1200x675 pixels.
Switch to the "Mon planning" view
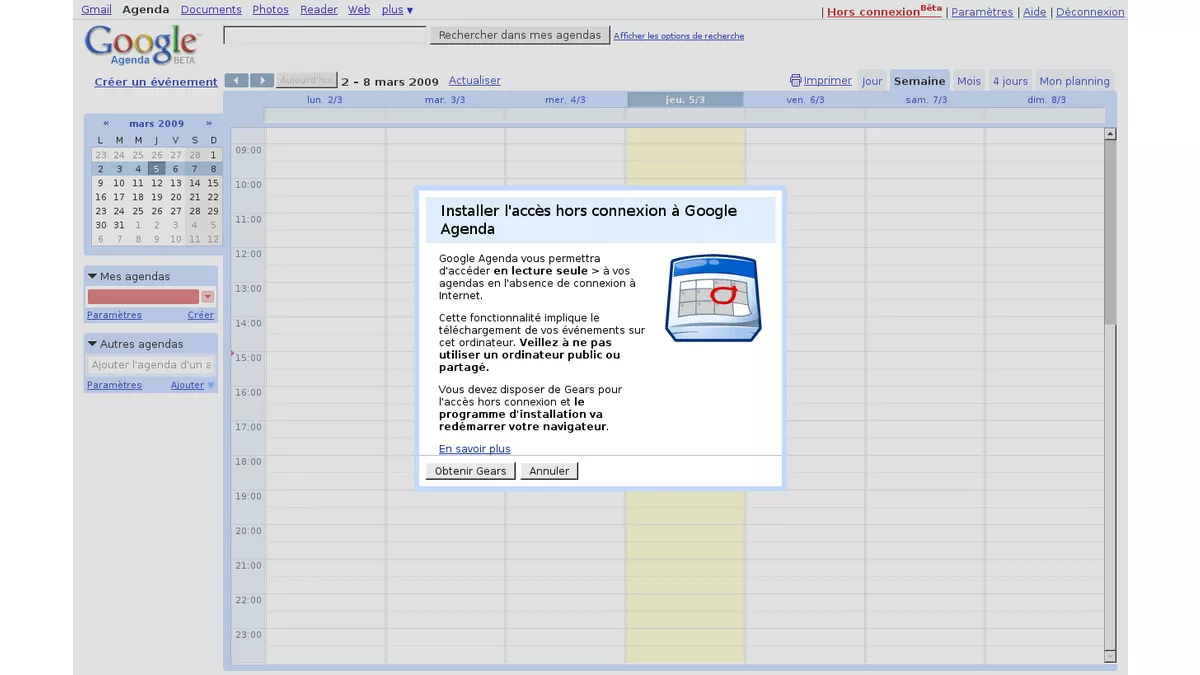pos(1074,80)
